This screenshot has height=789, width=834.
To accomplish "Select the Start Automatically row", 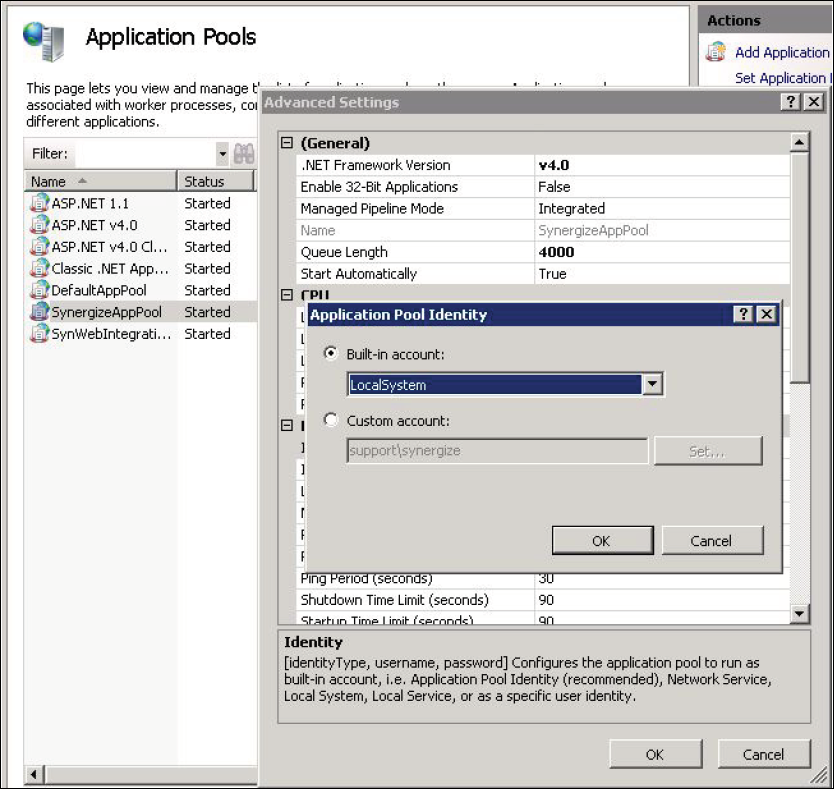I will click(x=543, y=274).
